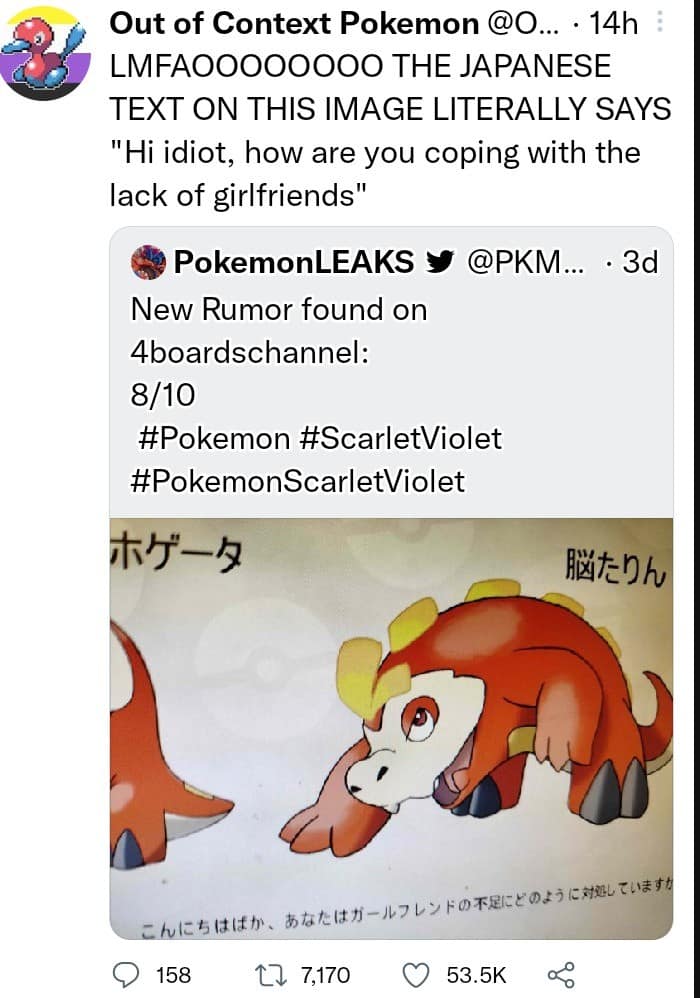Open the #Pokemon hashtag
The height and width of the screenshot is (998, 700).
point(210,438)
